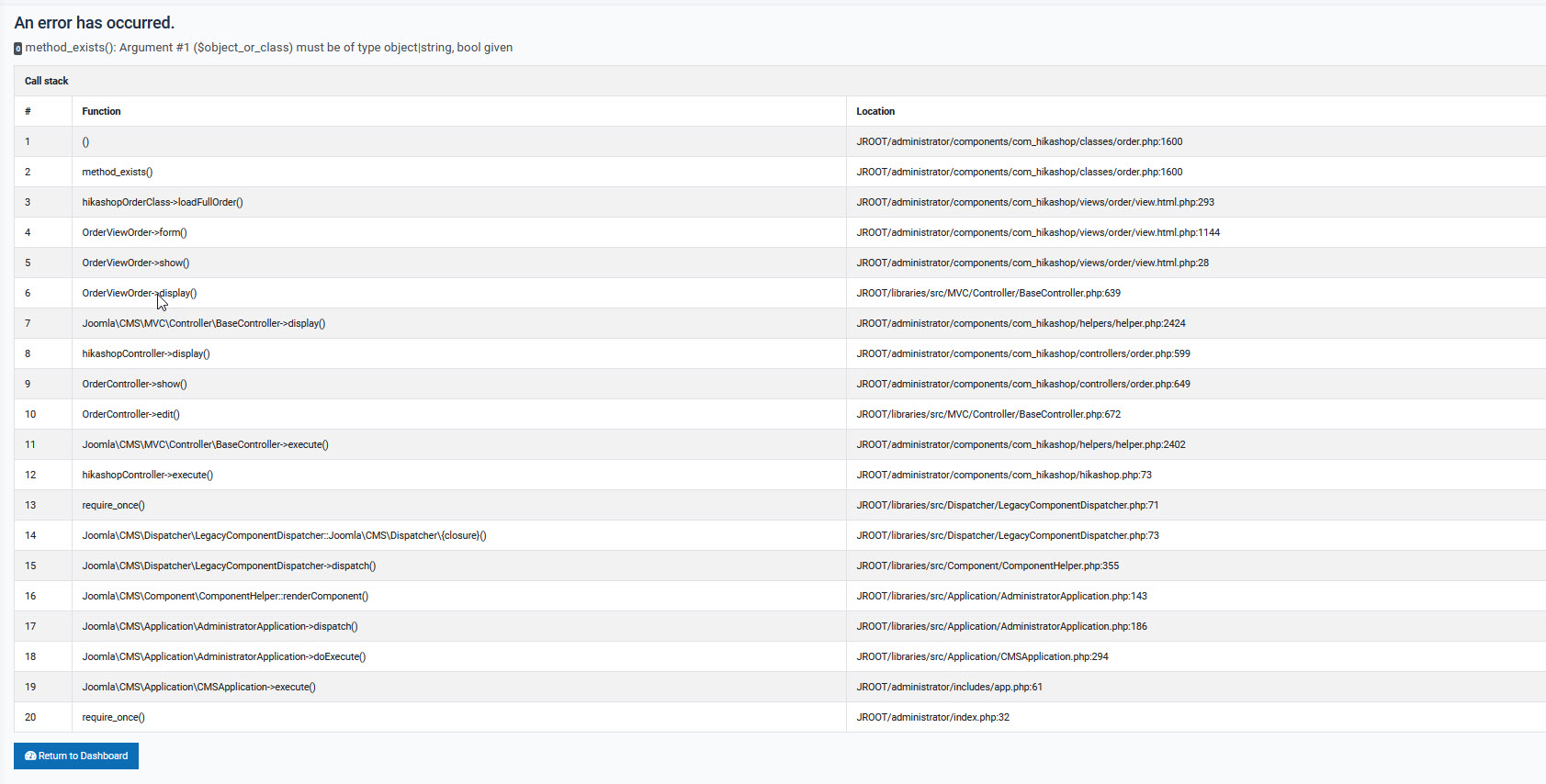The width and height of the screenshot is (1546, 784).
Task: Select the ComponentHelper.php:355 location
Action: (987, 566)
